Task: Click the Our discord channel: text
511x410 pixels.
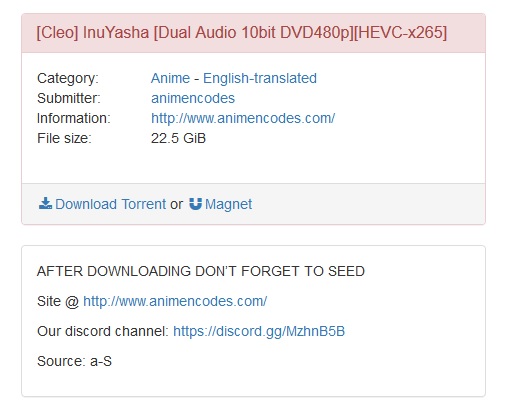Action: [x=103, y=331]
